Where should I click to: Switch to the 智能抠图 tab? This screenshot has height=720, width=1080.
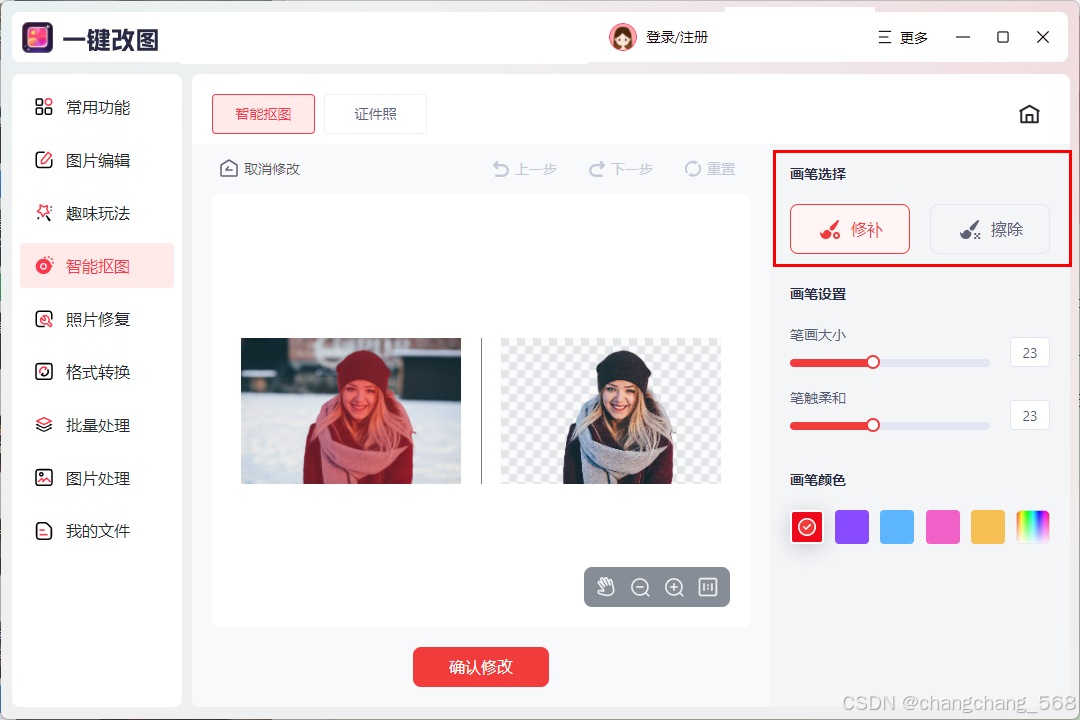[x=263, y=114]
